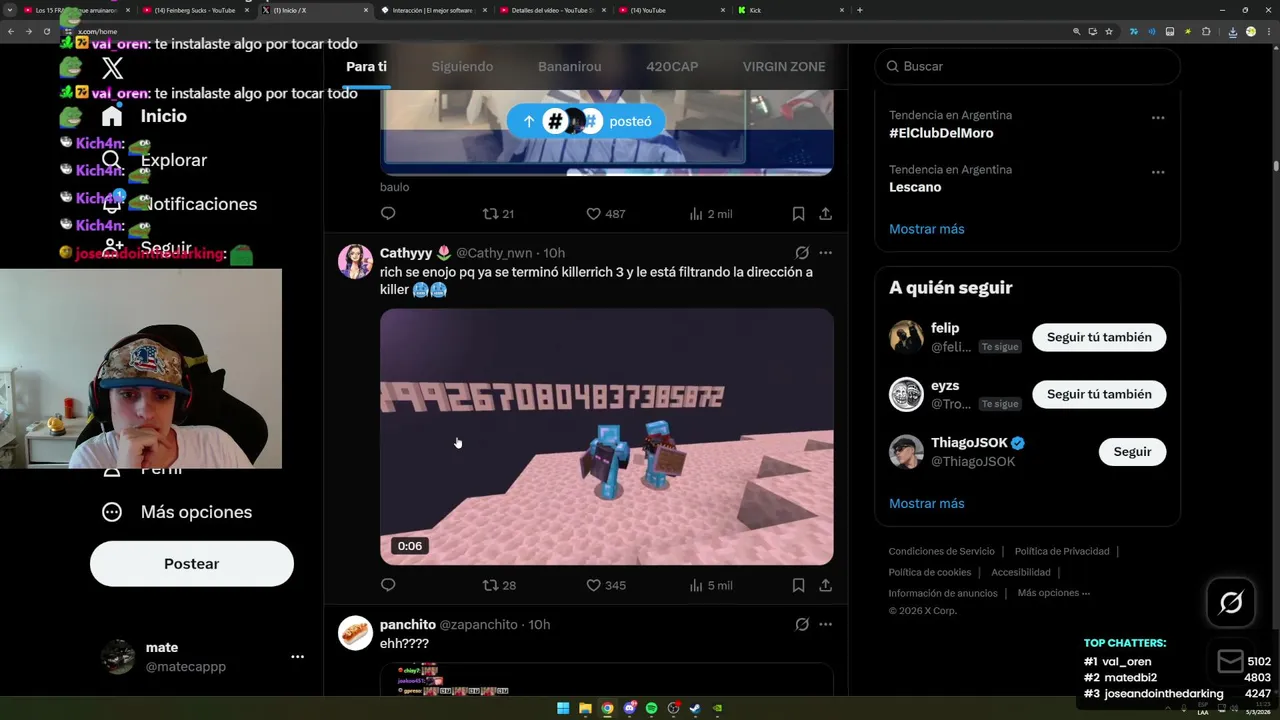Open Steam from taskbar

695,708
